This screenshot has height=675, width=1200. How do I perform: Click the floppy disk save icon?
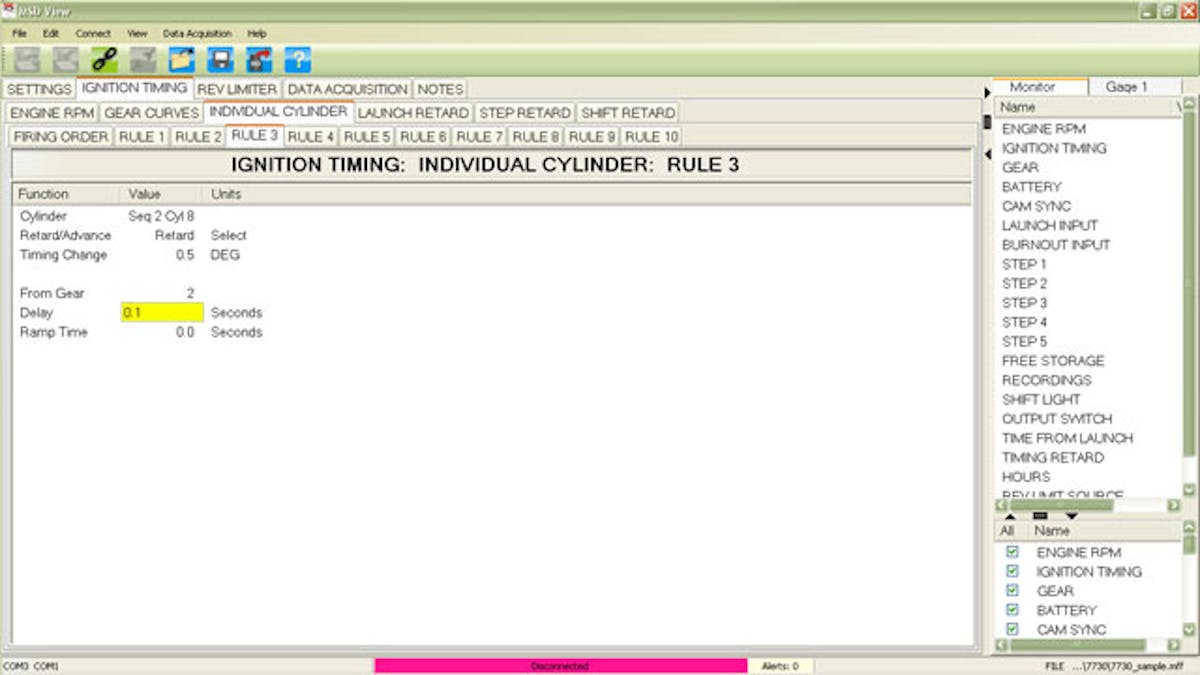coord(220,60)
